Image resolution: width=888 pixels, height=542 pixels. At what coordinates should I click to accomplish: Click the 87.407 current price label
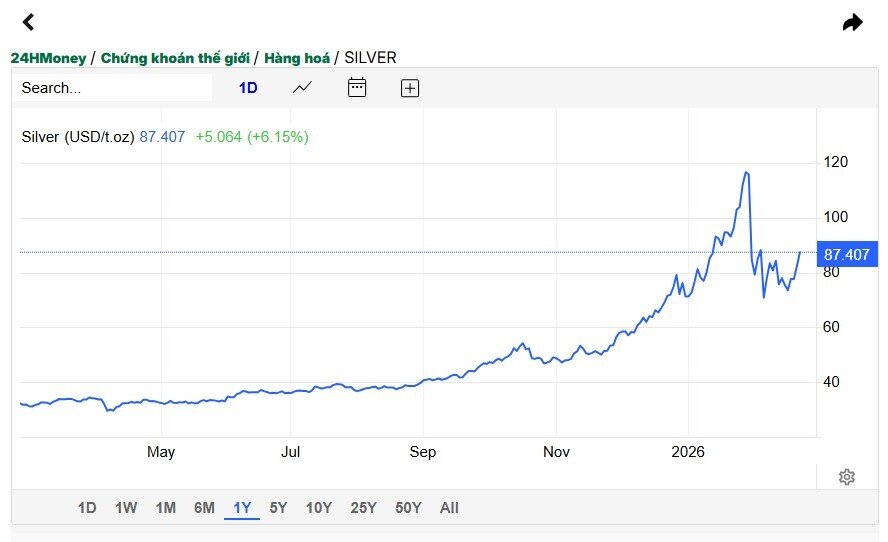tap(847, 254)
